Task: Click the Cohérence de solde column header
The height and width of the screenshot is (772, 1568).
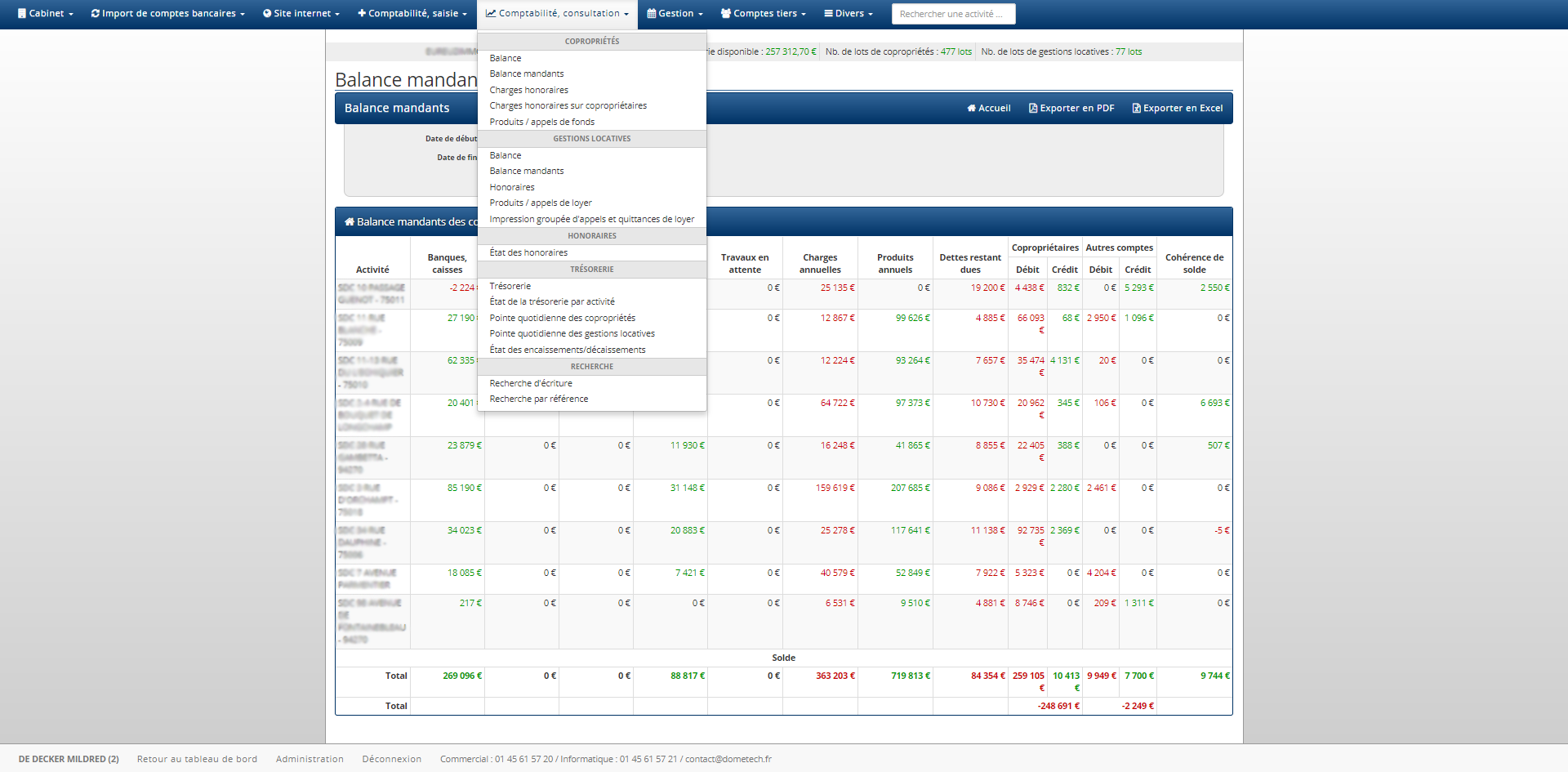Action: click(1195, 263)
